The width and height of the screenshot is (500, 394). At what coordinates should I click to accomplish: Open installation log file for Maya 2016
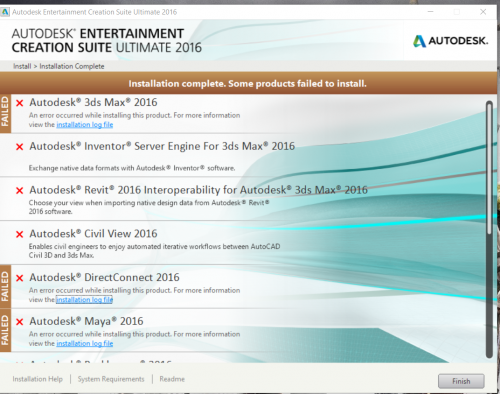(85, 343)
